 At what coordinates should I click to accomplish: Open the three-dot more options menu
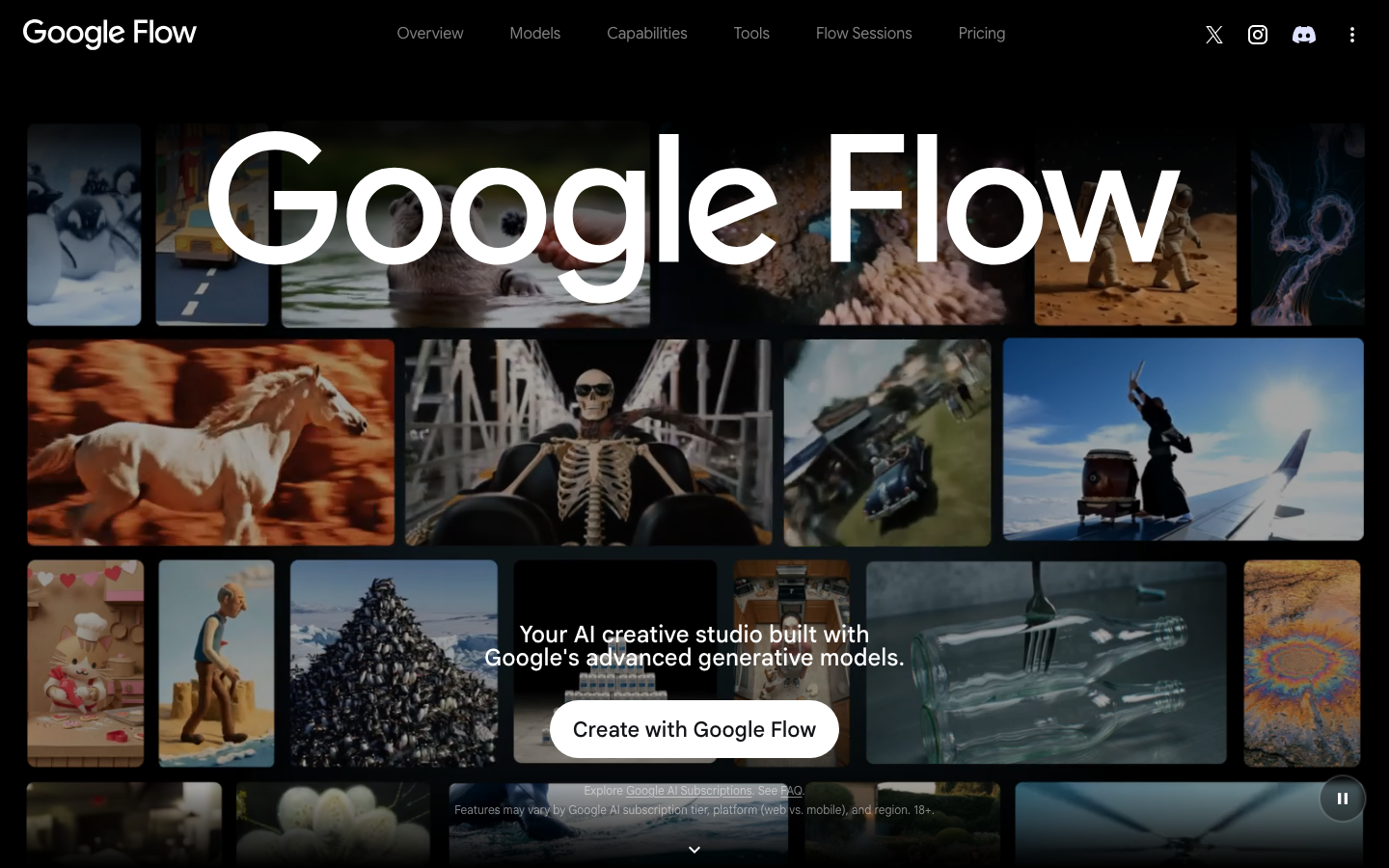pos(1352,35)
